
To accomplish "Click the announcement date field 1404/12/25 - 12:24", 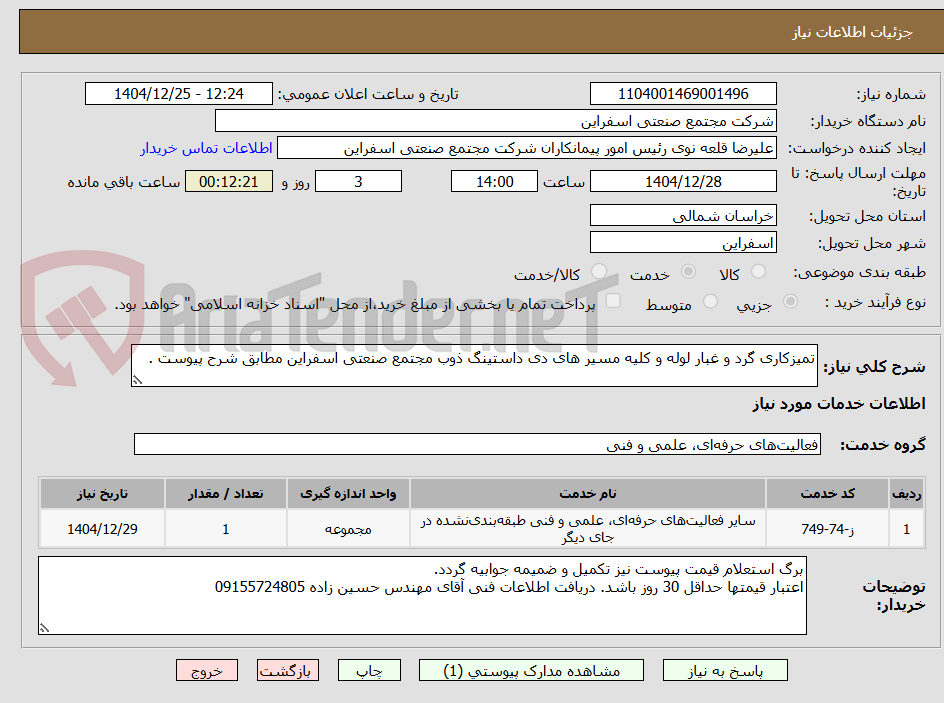I will point(179,94).
